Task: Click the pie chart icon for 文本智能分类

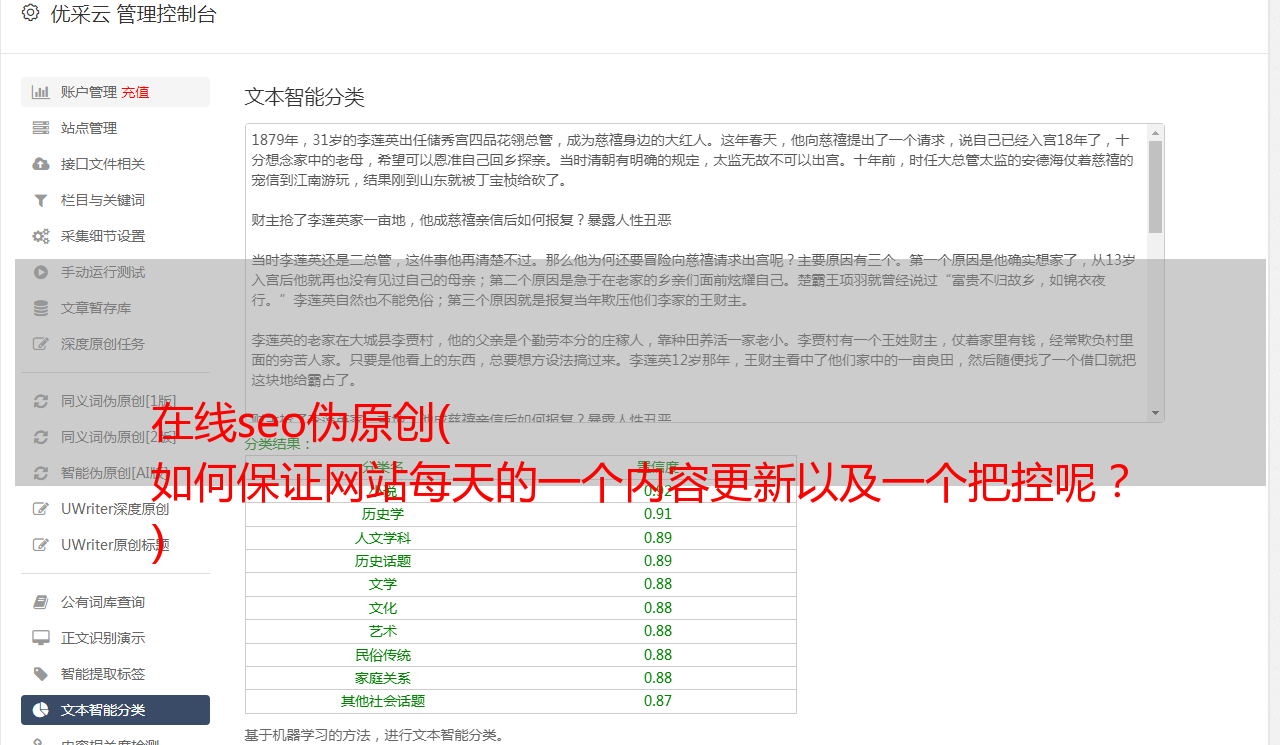Action: tap(41, 710)
